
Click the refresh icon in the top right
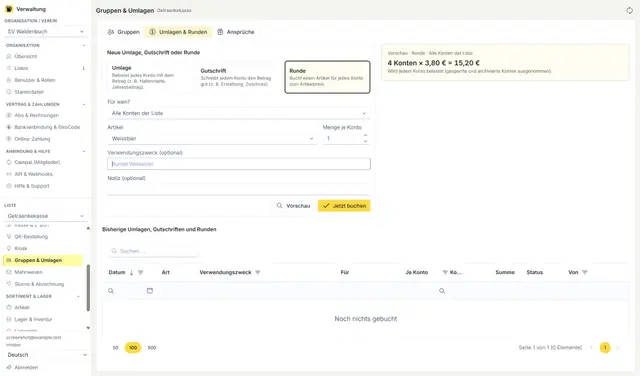click(x=629, y=10)
